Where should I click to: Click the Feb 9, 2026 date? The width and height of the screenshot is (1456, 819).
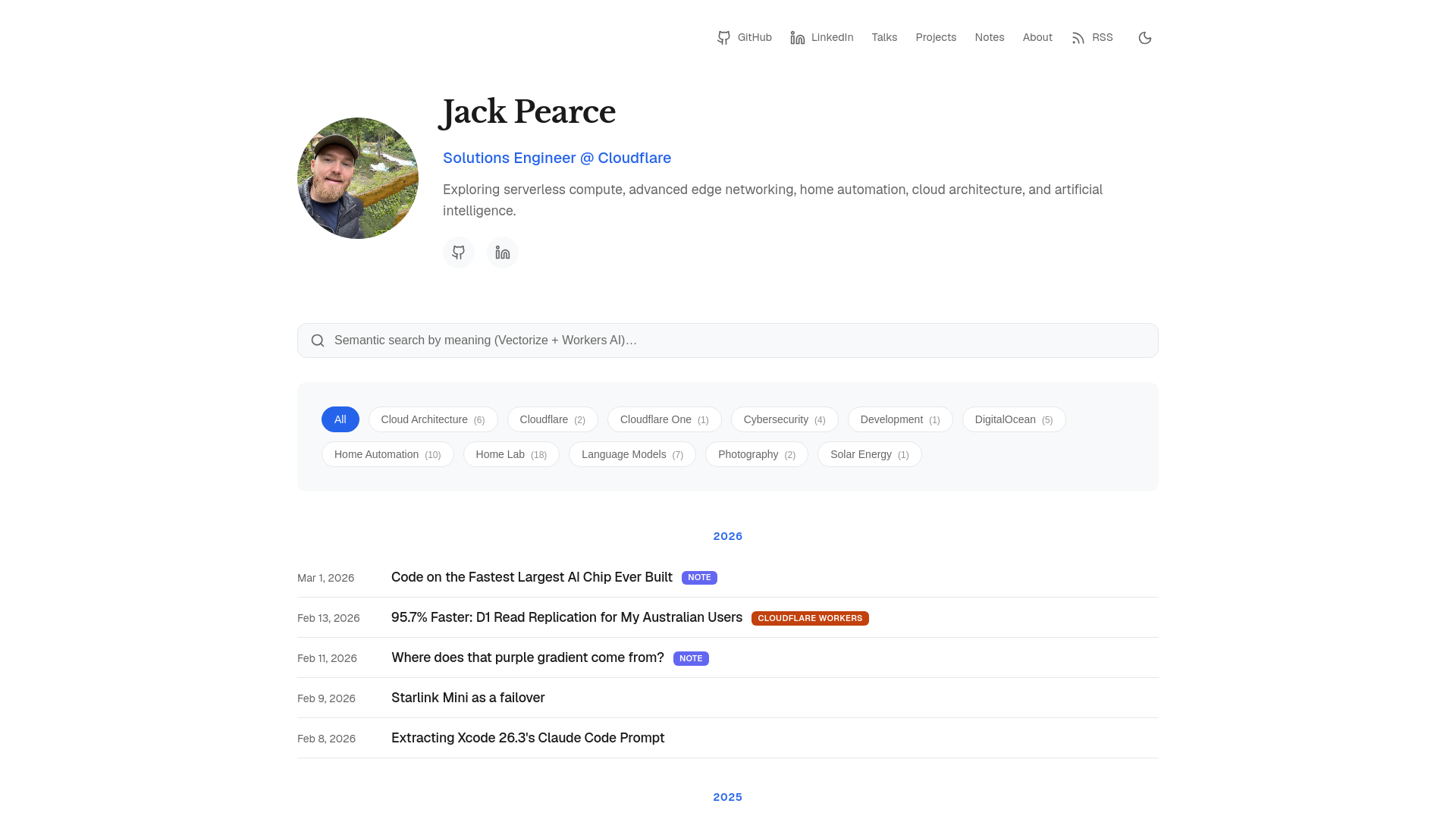point(326,698)
